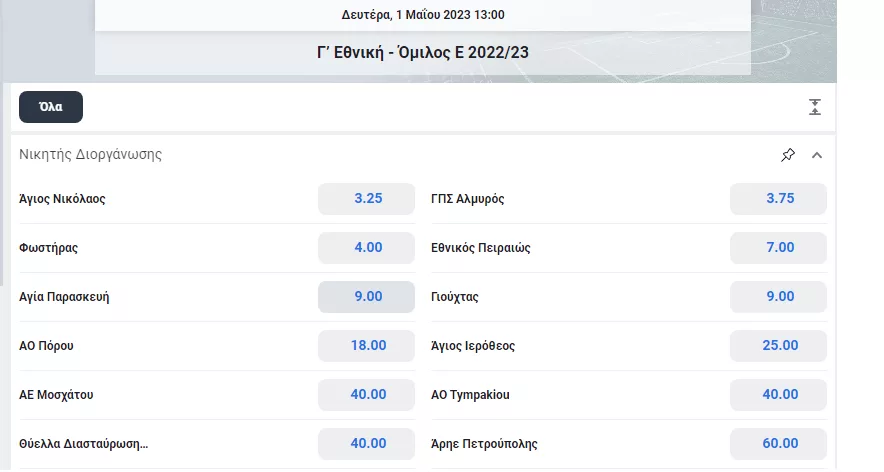Click the ΑΕ Μοσχάτου team name
Viewport: 884px width, 472px height.
pyautogui.click(x=56, y=395)
